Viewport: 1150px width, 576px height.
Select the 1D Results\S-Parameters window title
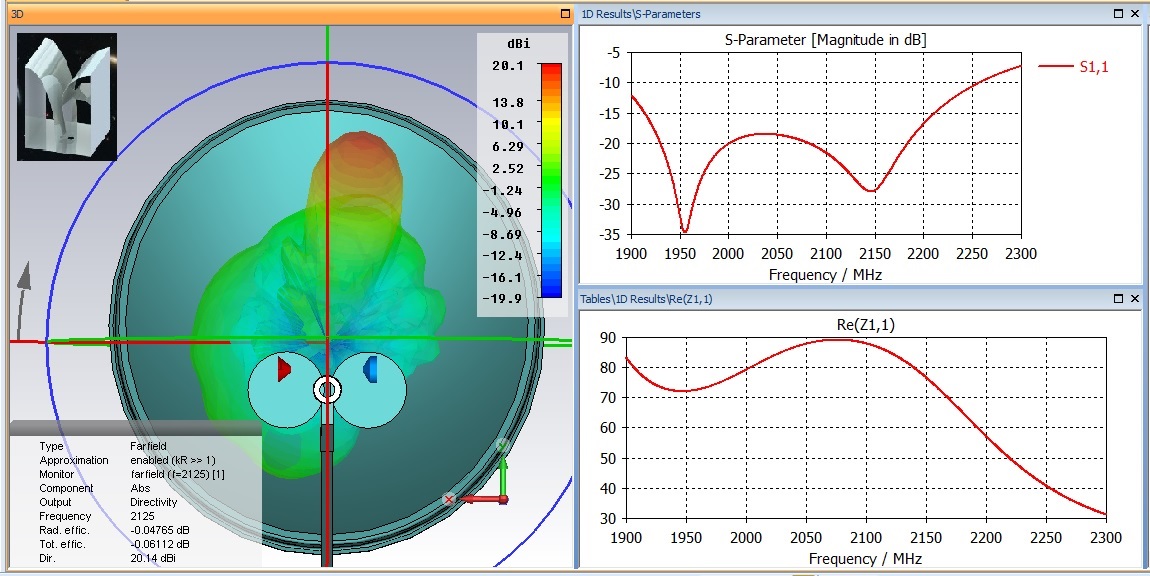(x=642, y=14)
